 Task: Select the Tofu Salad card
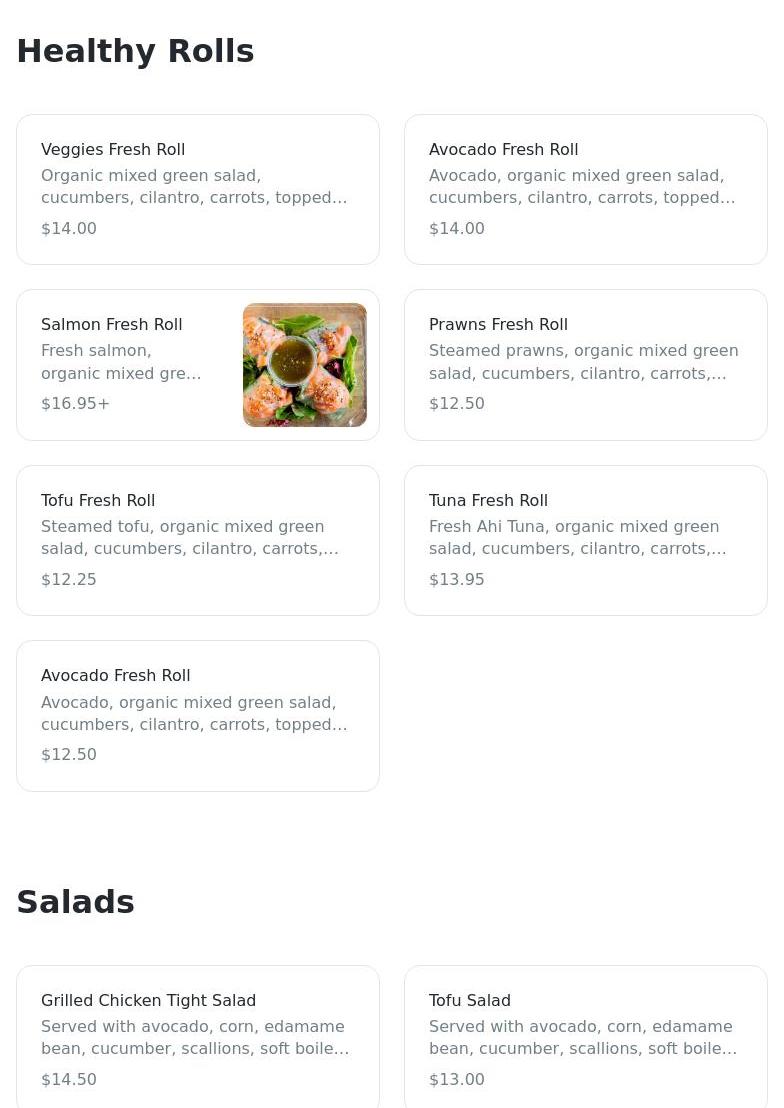pyautogui.click(x=585, y=1036)
